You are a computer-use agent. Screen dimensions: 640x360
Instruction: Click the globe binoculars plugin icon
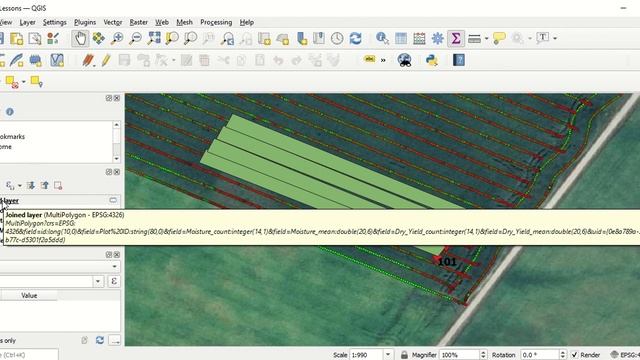point(404,60)
